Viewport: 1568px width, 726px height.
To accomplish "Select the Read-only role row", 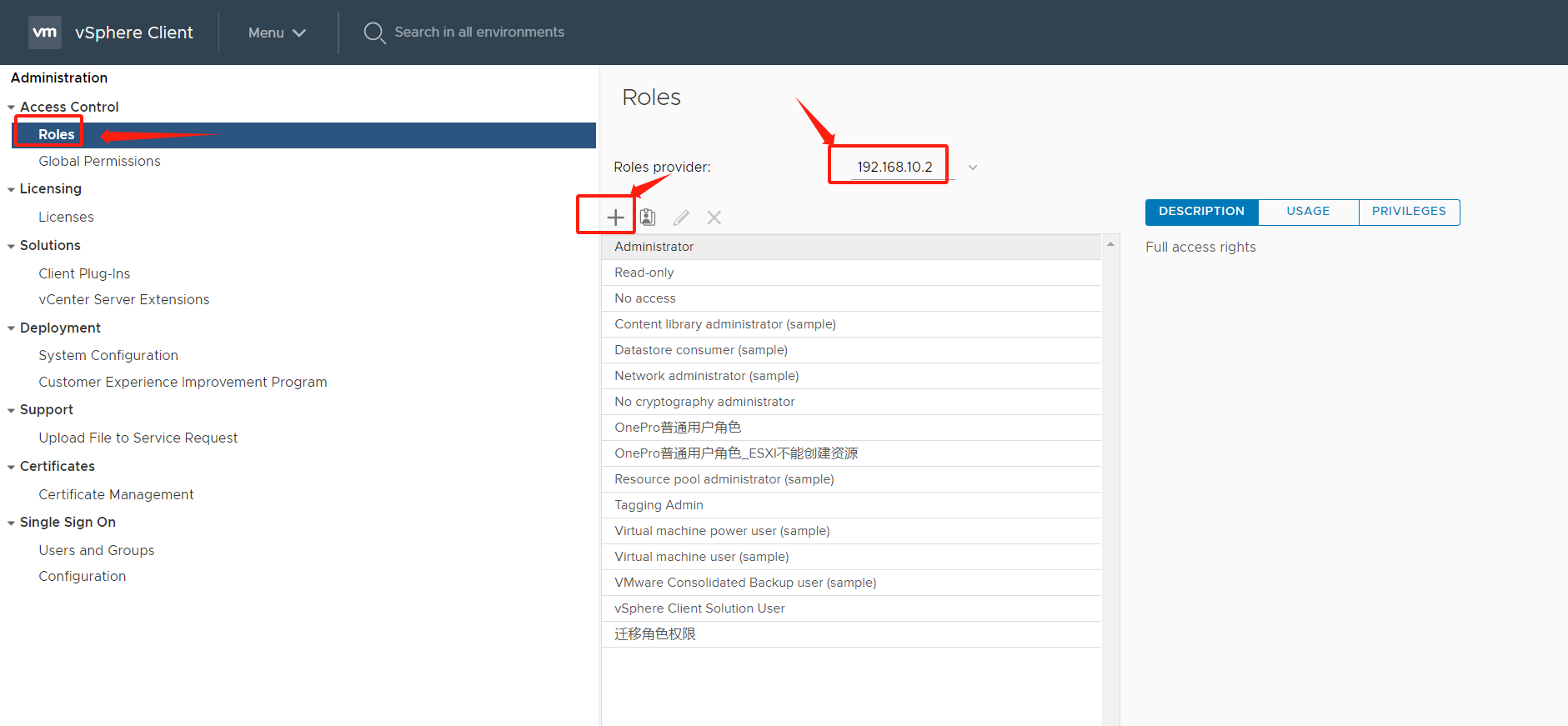I will coord(851,273).
